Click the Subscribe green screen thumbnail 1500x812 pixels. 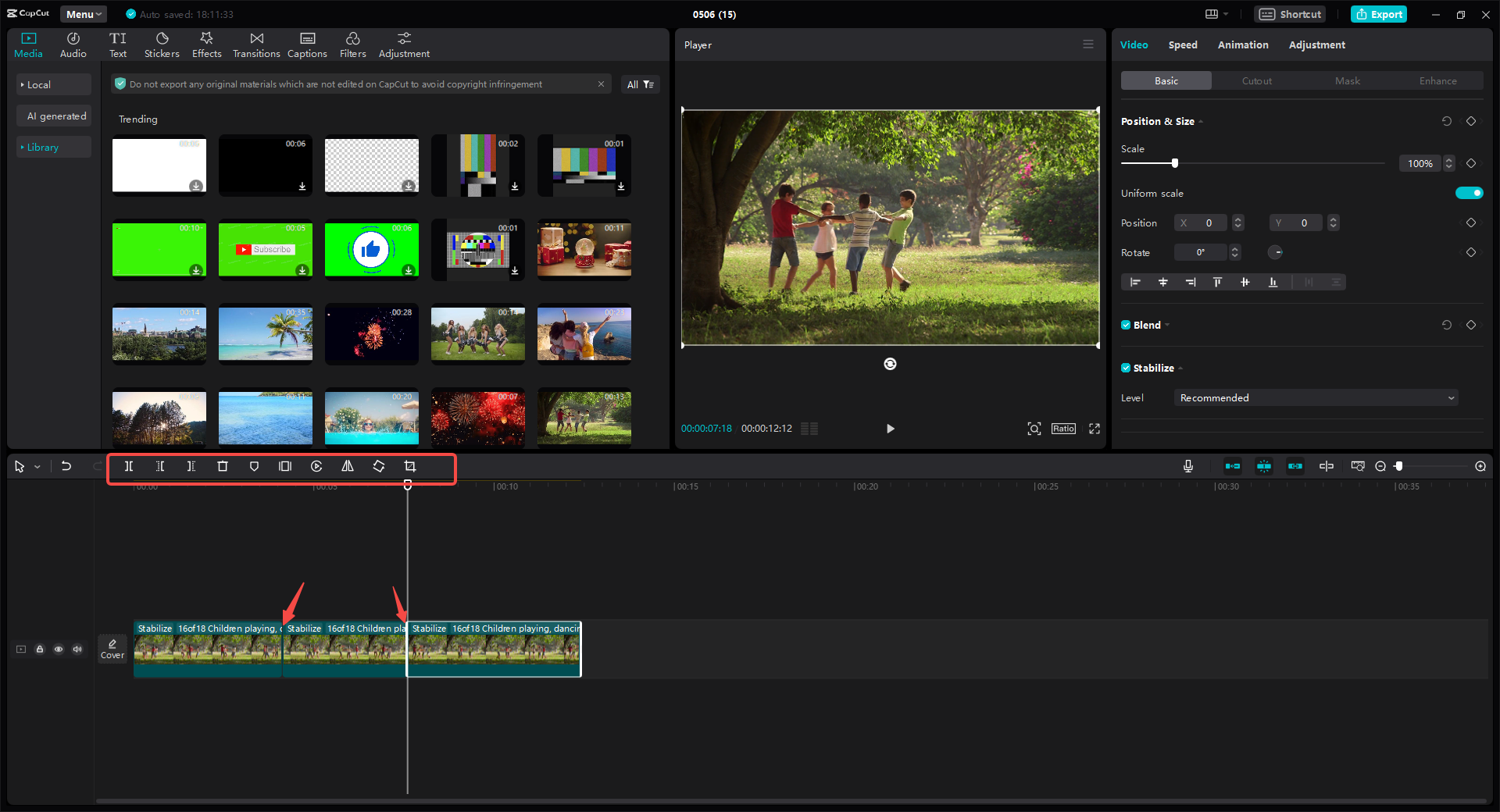pos(265,250)
